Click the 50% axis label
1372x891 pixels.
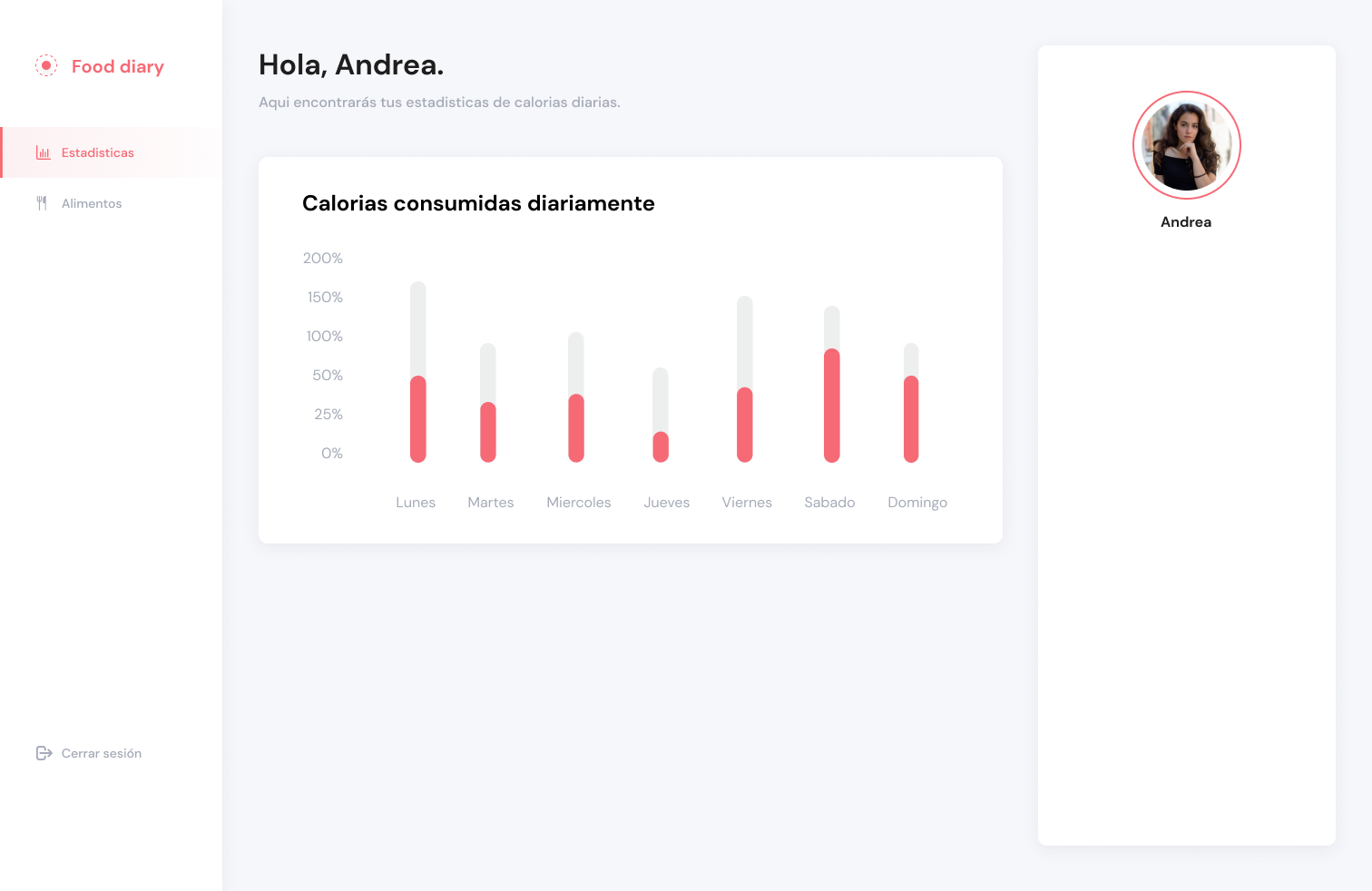tap(328, 376)
